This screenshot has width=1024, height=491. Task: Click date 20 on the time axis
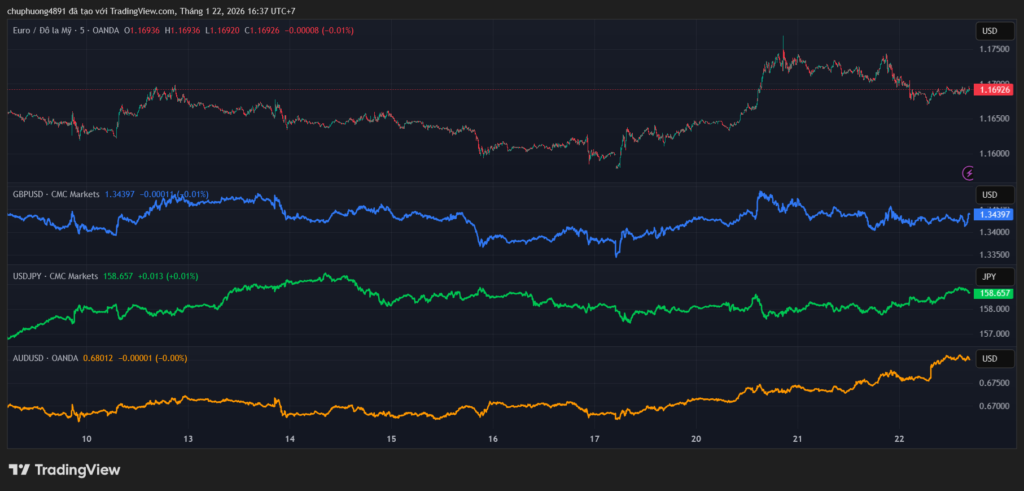coord(696,439)
